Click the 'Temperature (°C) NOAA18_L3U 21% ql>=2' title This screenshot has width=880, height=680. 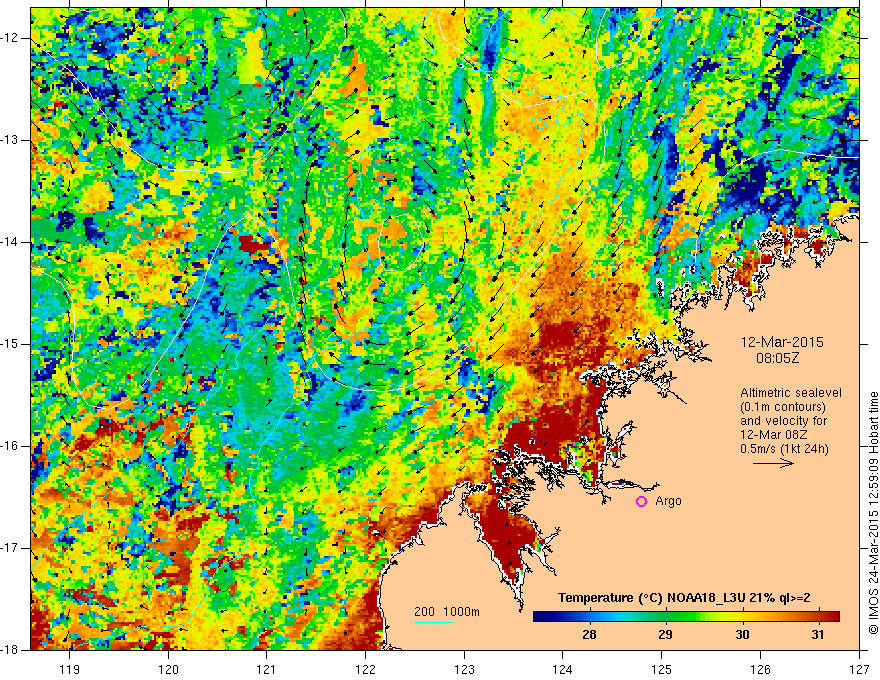[x=684, y=598]
